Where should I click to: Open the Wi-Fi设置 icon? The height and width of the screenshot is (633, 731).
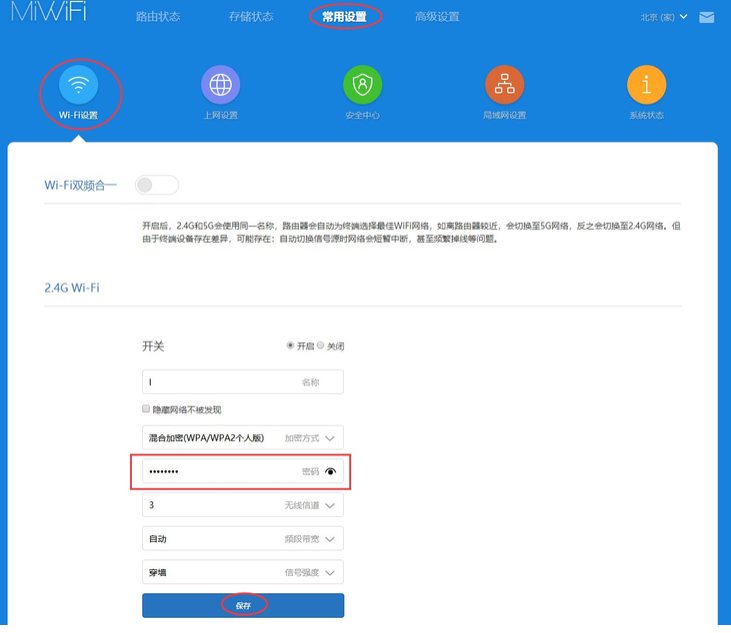coord(78,85)
